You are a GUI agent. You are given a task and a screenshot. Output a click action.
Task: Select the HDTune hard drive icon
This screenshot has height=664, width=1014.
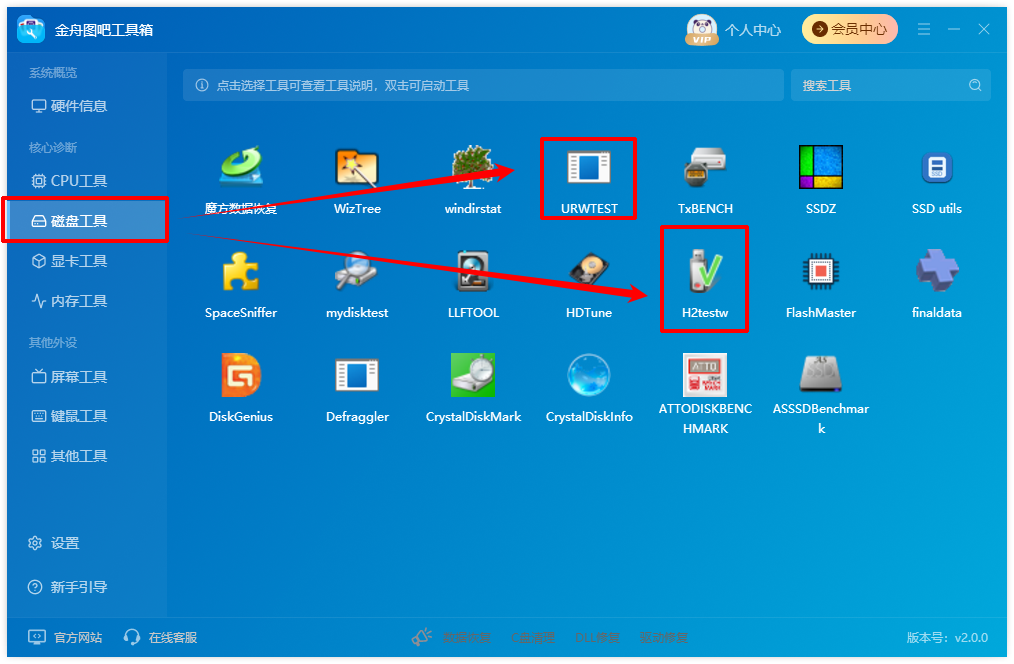pyautogui.click(x=588, y=271)
